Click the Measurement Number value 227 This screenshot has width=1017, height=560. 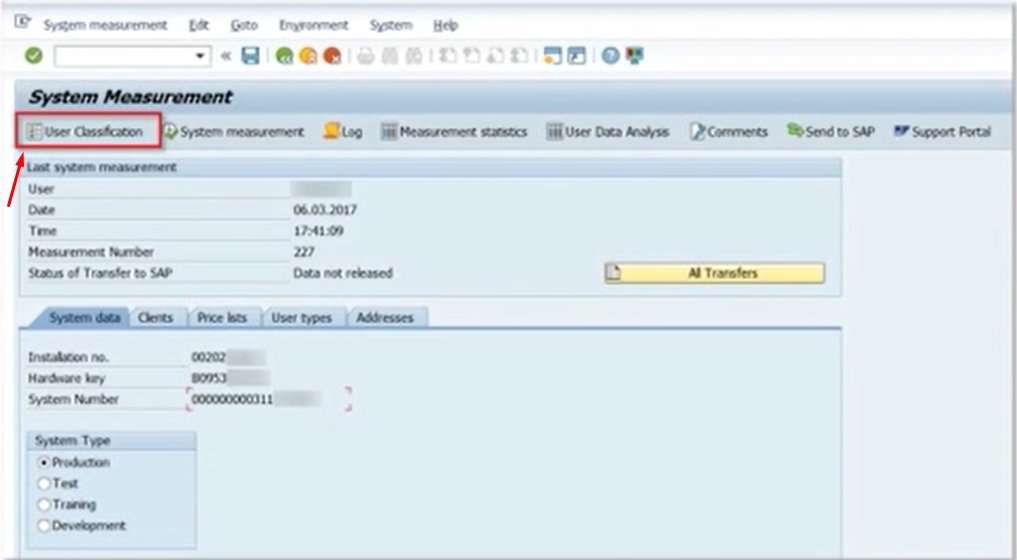(304, 252)
